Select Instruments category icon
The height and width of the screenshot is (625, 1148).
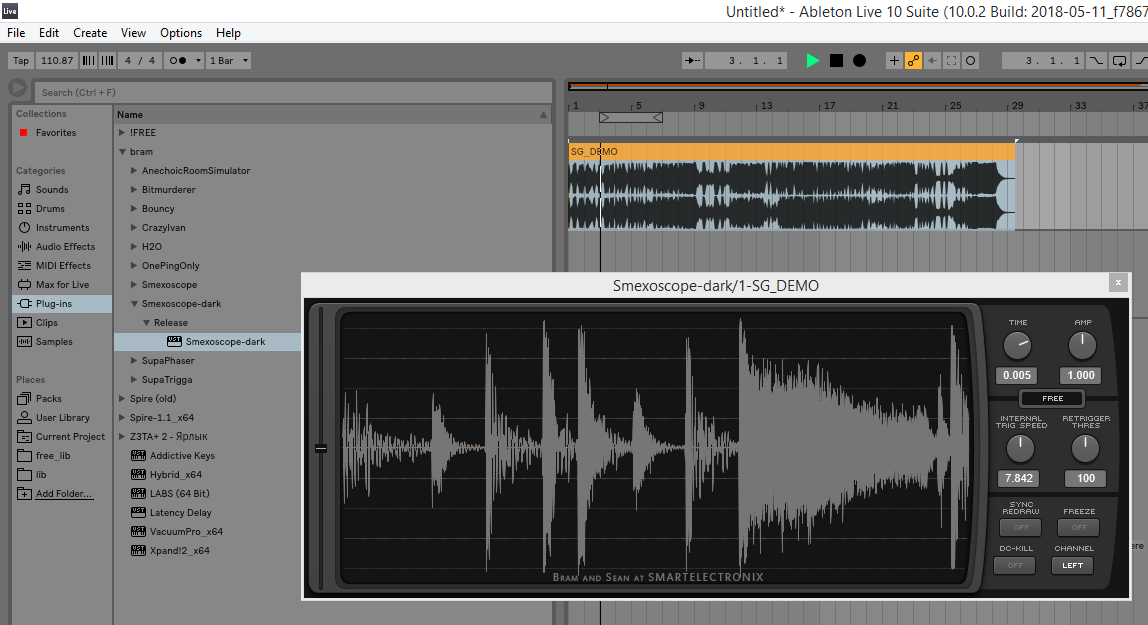coord(24,228)
